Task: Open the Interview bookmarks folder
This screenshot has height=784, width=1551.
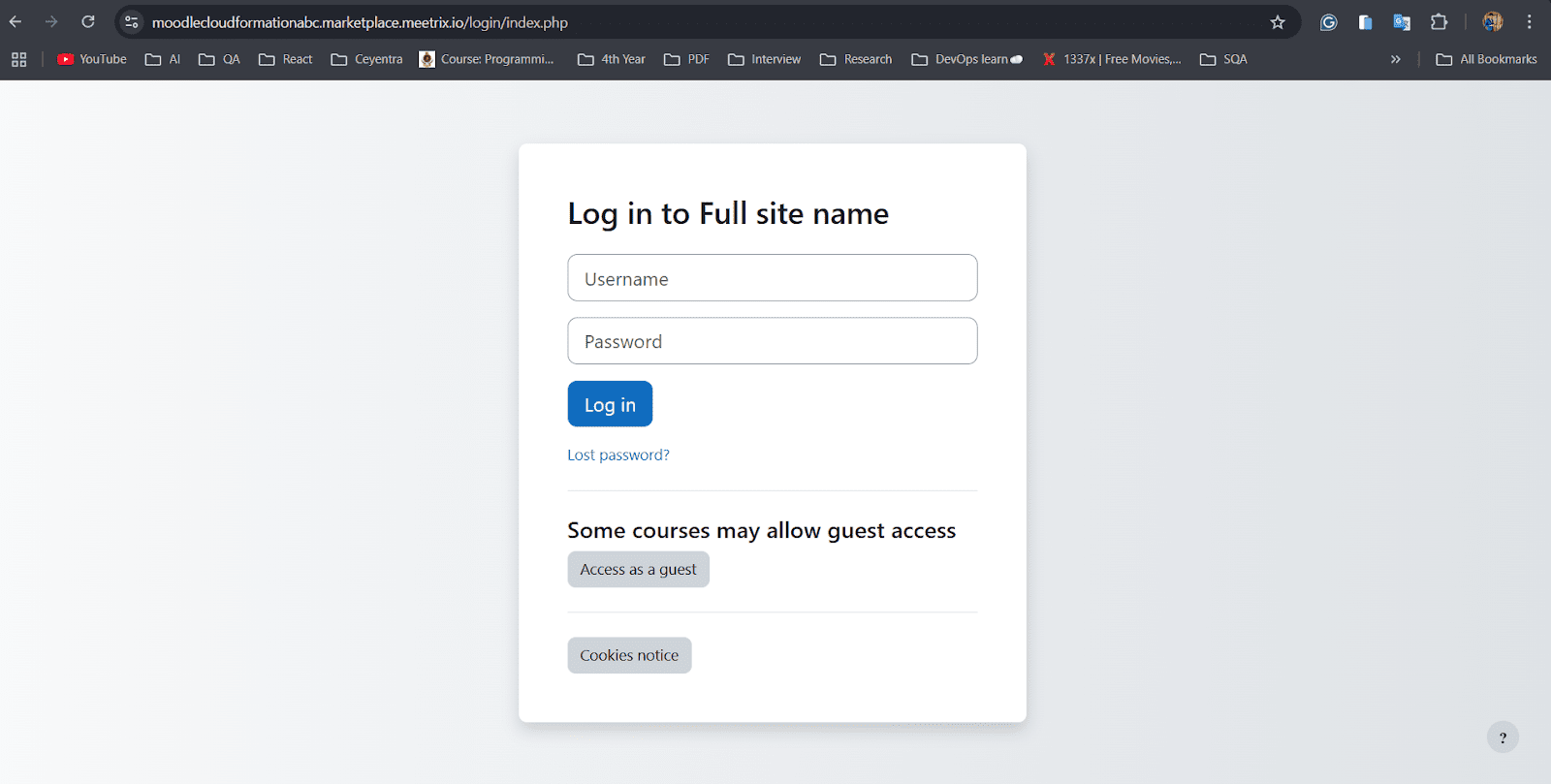Action: [764, 59]
